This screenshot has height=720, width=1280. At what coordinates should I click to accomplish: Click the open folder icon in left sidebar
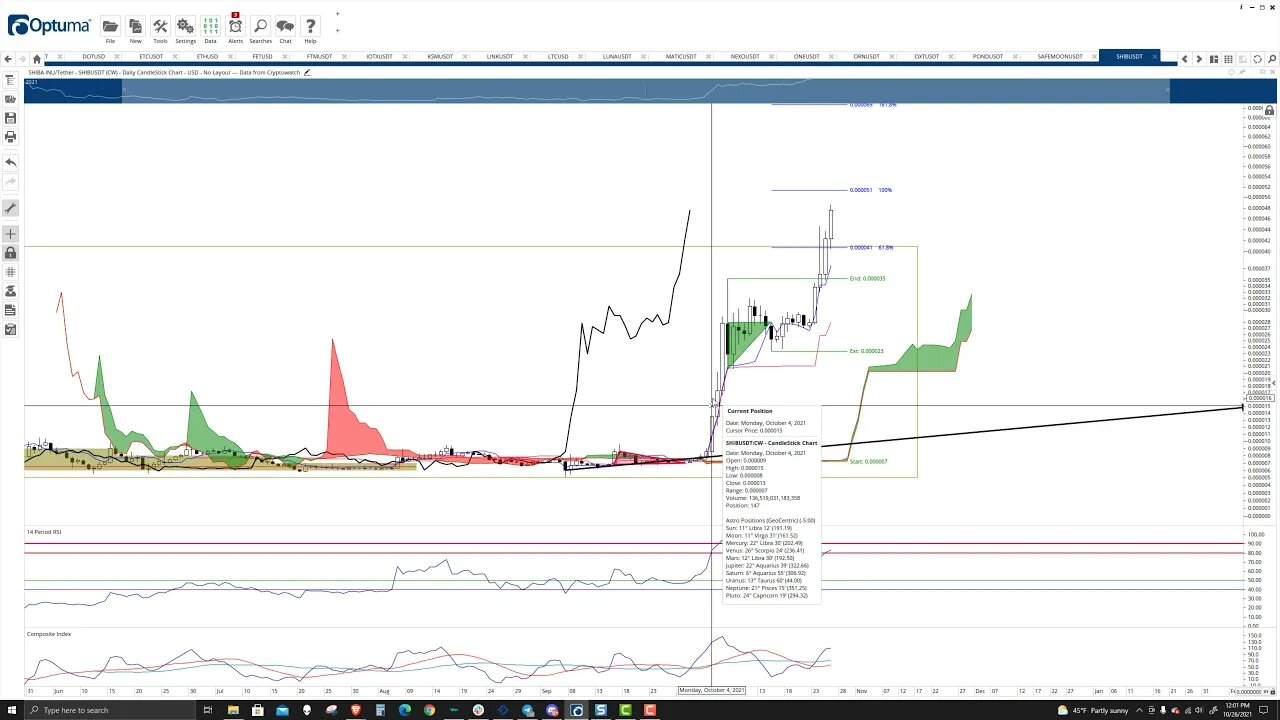(x=11, y=99)
